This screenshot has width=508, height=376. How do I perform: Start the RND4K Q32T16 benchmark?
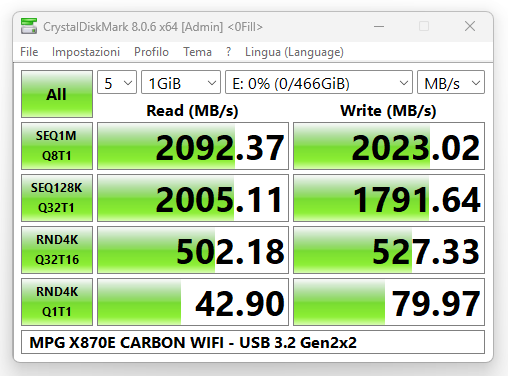pos(57,250)
